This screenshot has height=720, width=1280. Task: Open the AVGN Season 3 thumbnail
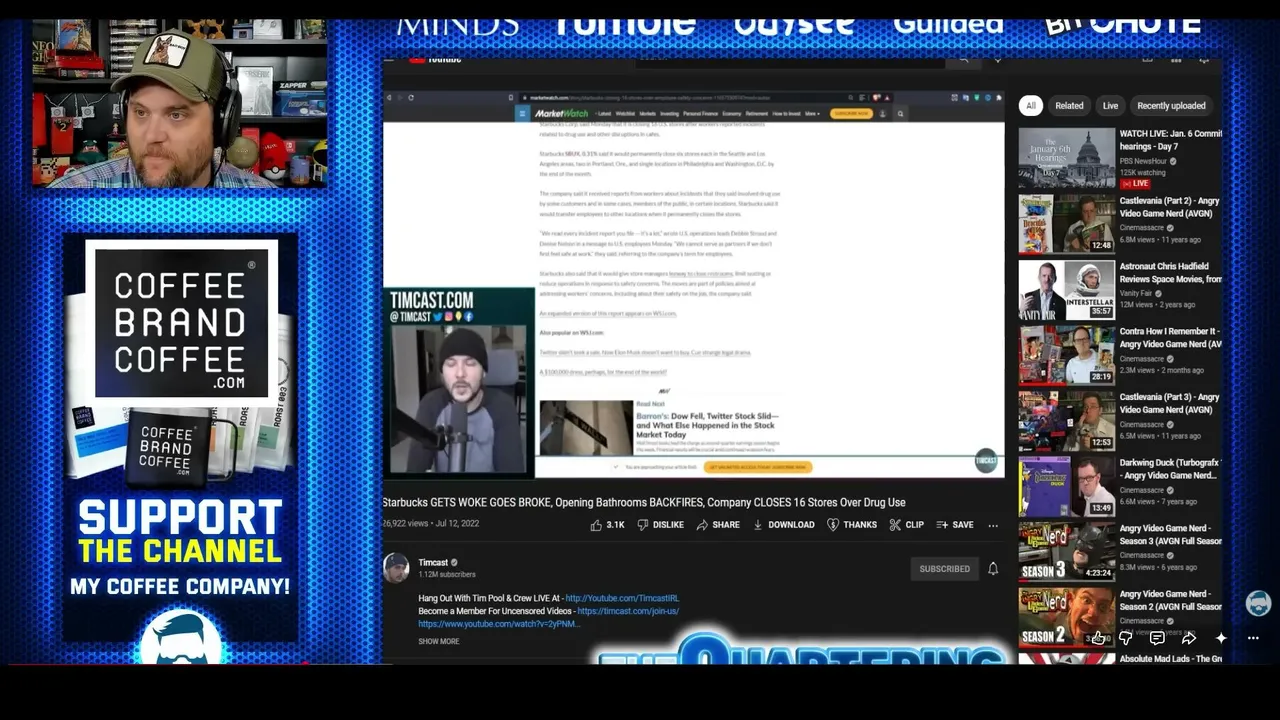1067,552
